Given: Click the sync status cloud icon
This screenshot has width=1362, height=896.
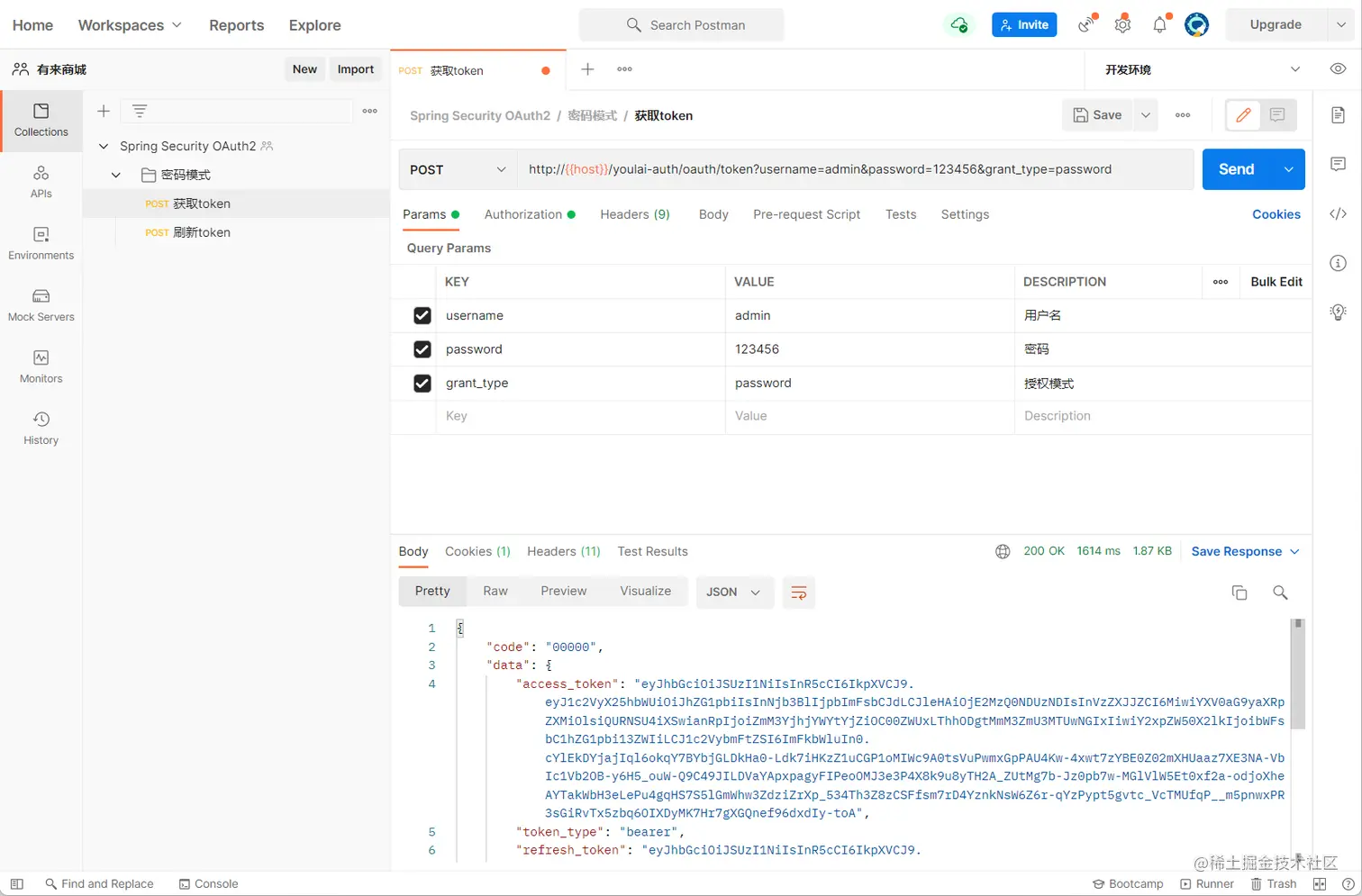Looking at the screenshot, I should (x=959, y=25).
